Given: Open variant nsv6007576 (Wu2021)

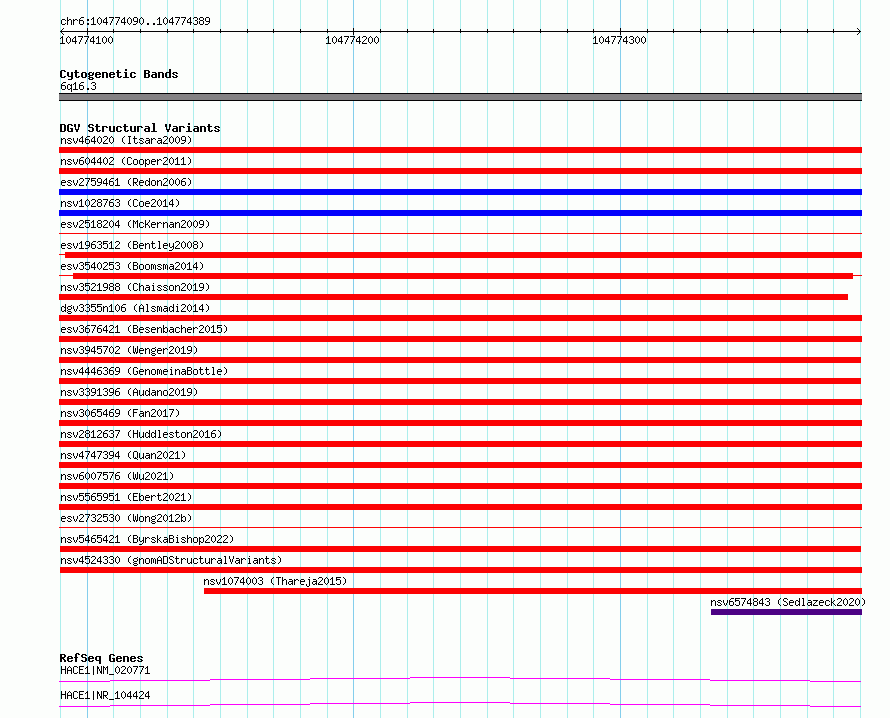Looking at the screenshot, I should click(117, 476).
